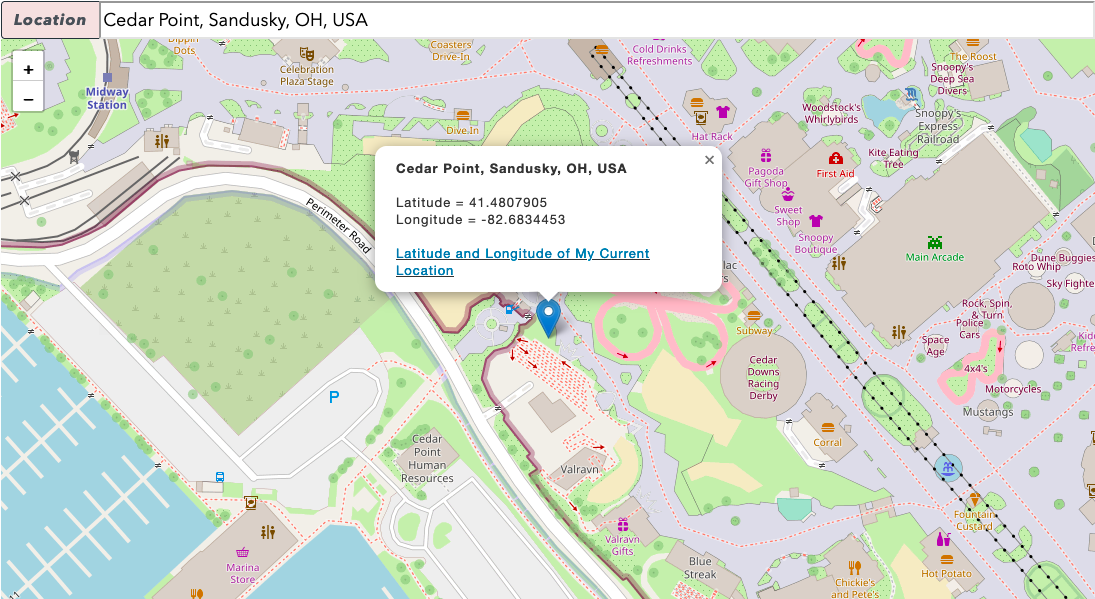Screen dimensions: 1095x599
Task: Click the Midway Station map label
Action: (107, 98)
